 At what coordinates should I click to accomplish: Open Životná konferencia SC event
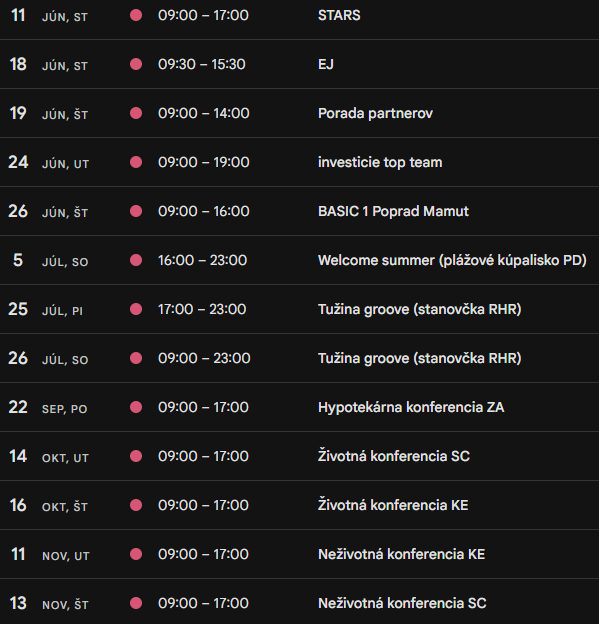coord(394,456)
